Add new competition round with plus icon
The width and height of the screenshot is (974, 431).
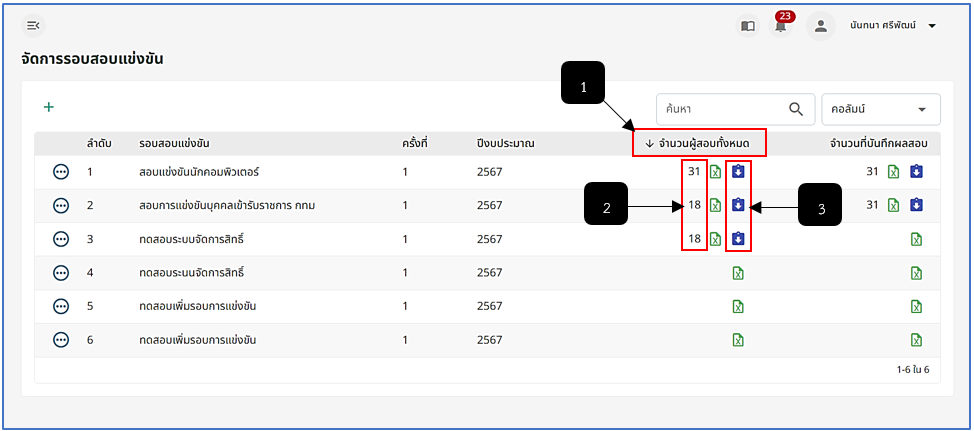[48, 107]
